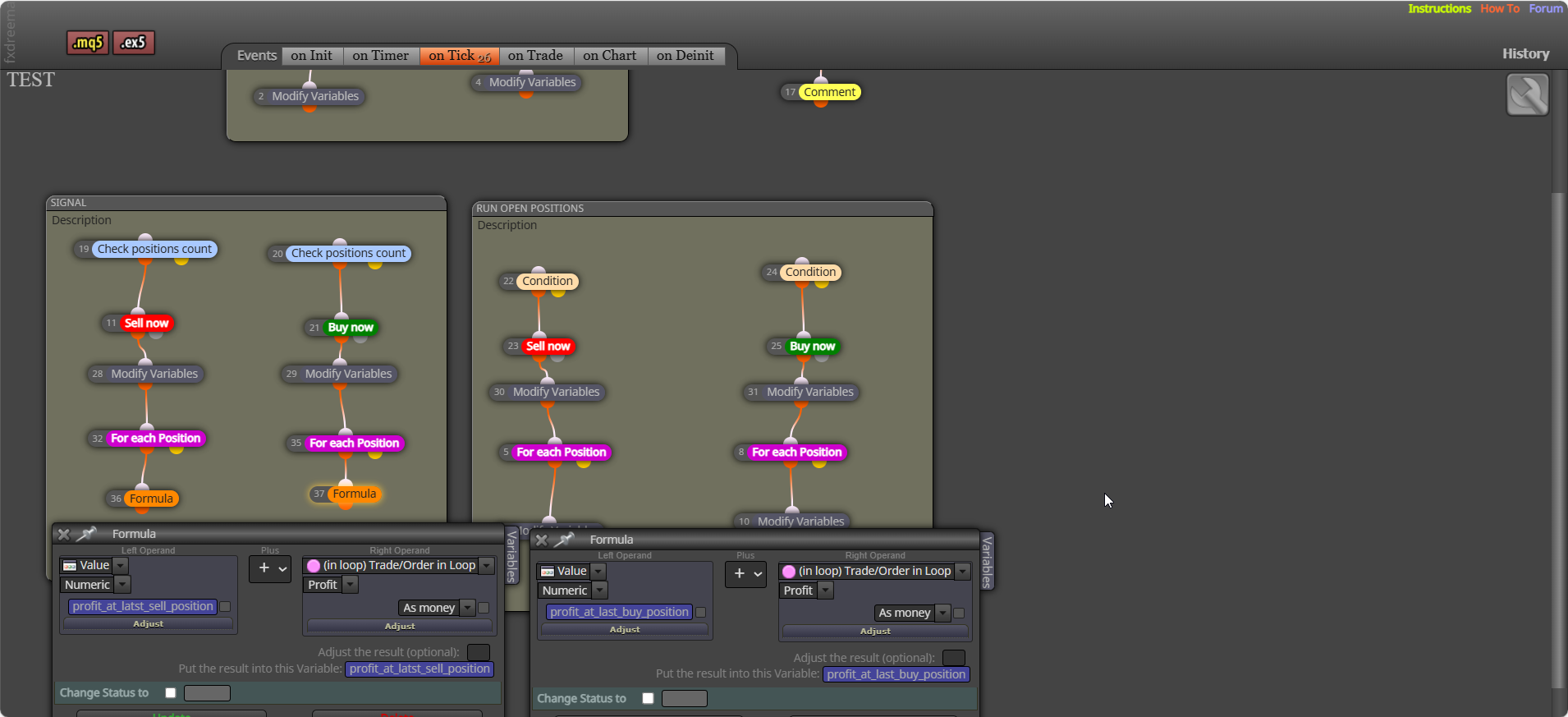This screenshot has width=1568, height=717.
Task: Click pink loop icon in left Formula right operand
Action: tap(314, 566)
